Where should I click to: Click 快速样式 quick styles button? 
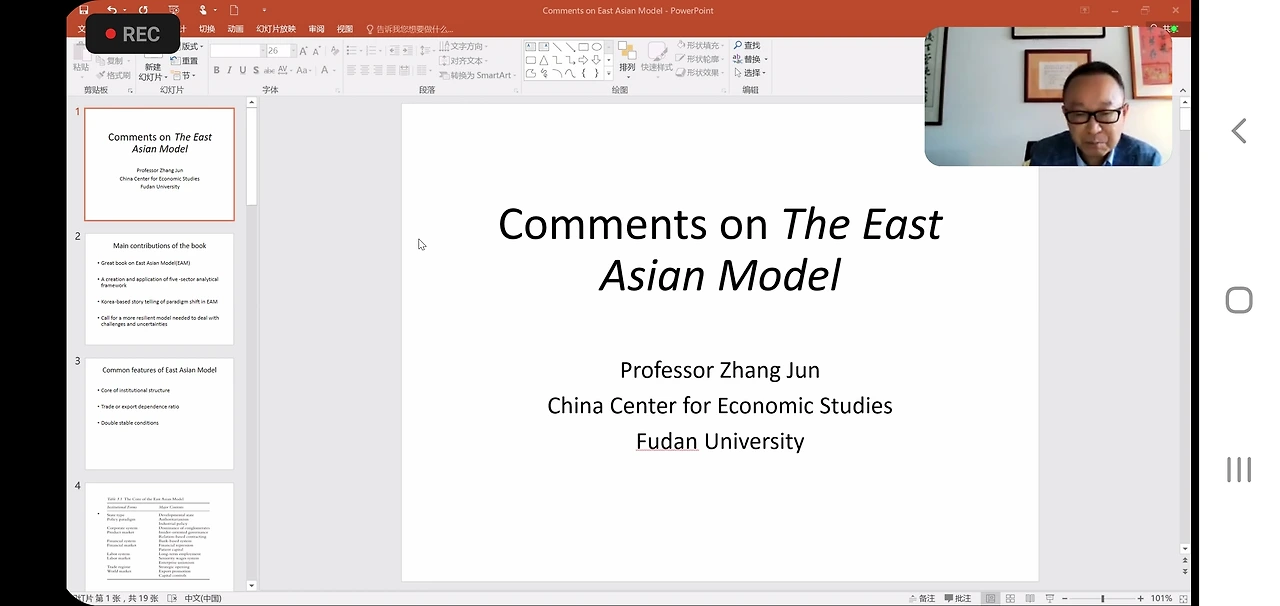click(x=657, y=58)
